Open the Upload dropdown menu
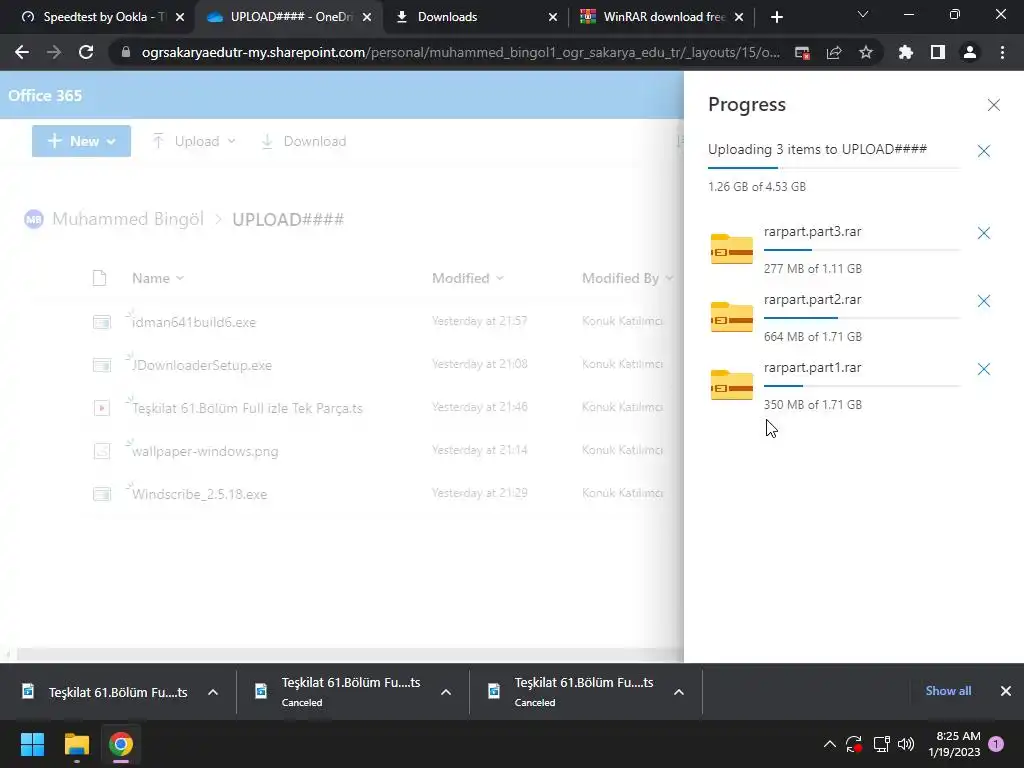The image size is (1024, 768). (194, 141)
